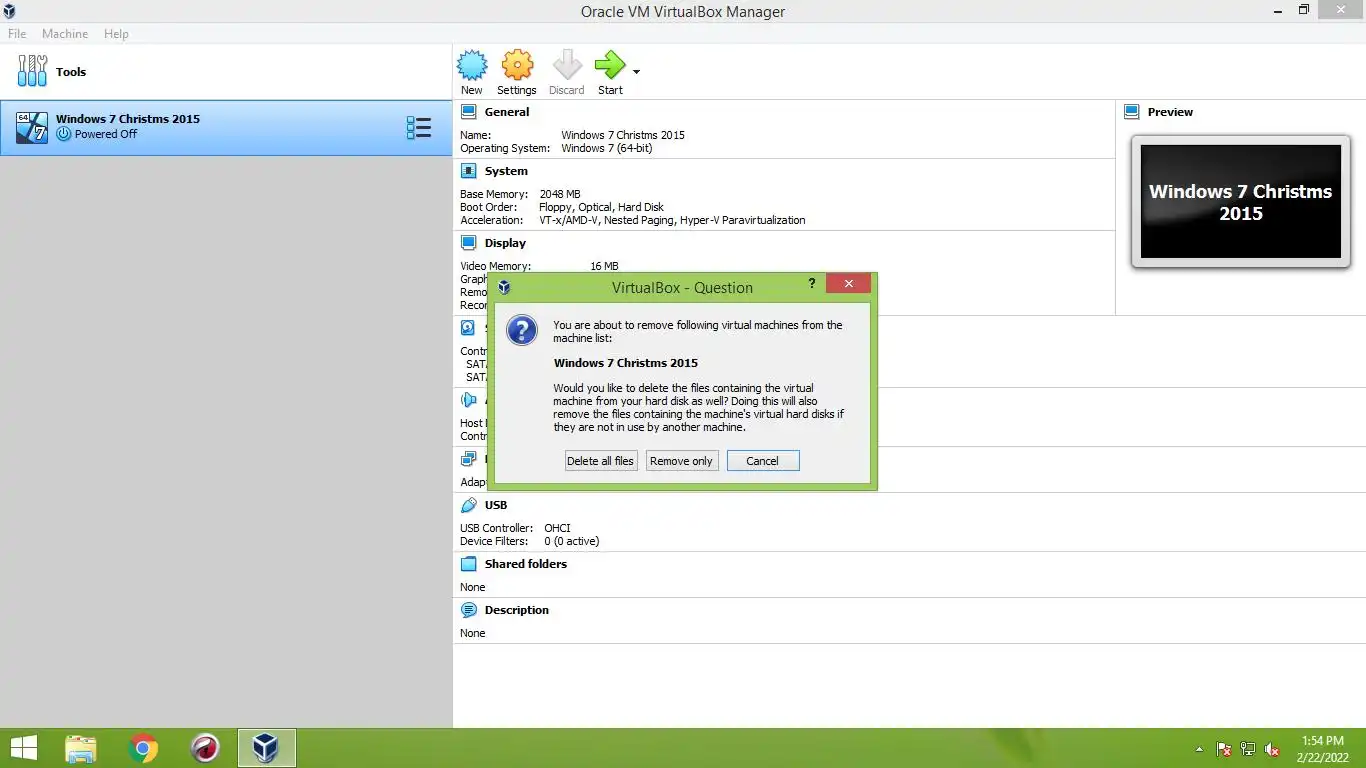1366x768 pixels.
Task: Click the Shared folders section header
Action: point(526,564)
